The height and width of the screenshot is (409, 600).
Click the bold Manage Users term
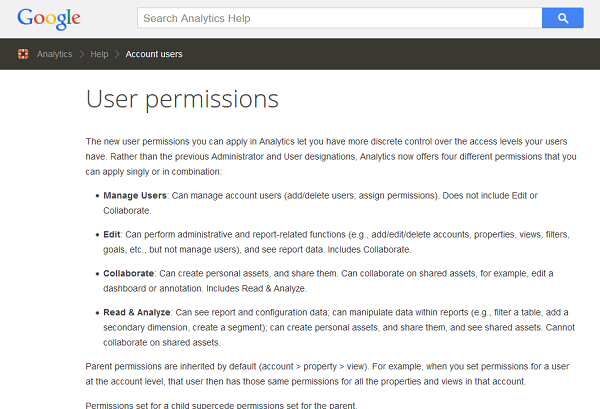[x=135, y=196]
